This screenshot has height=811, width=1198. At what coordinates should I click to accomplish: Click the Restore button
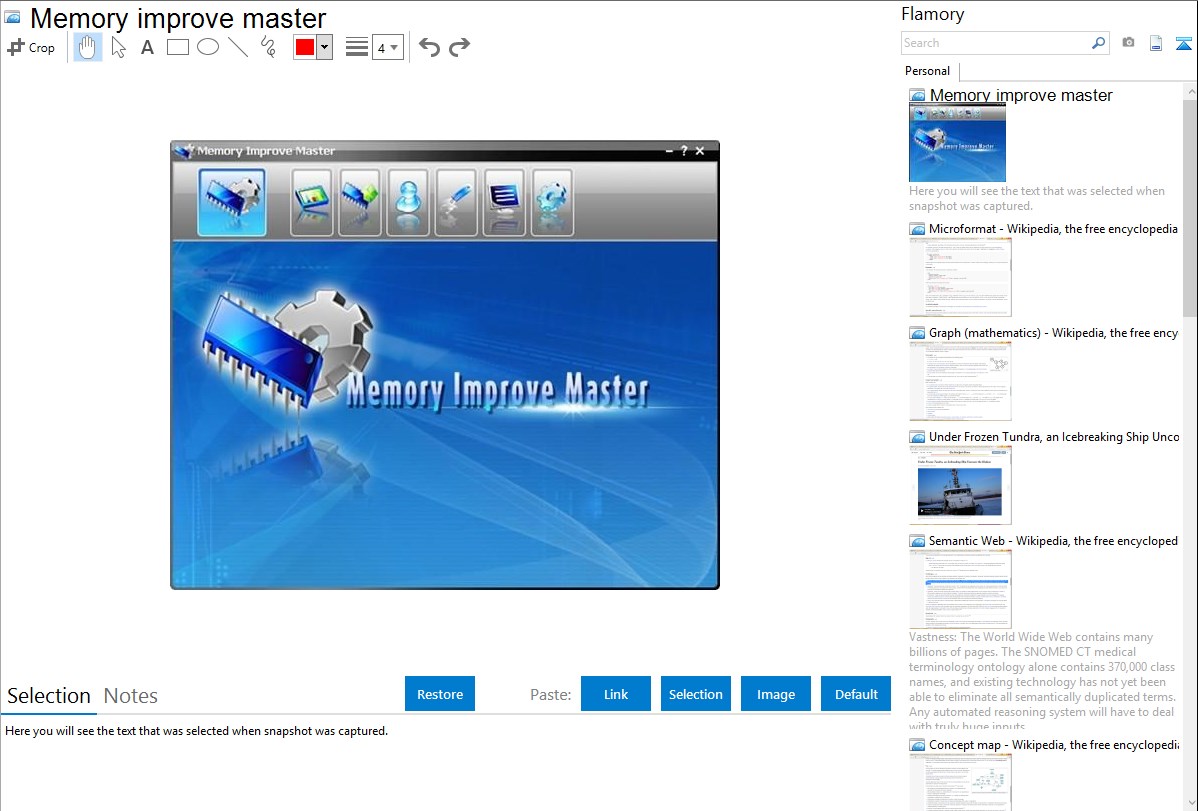[440, 694]
